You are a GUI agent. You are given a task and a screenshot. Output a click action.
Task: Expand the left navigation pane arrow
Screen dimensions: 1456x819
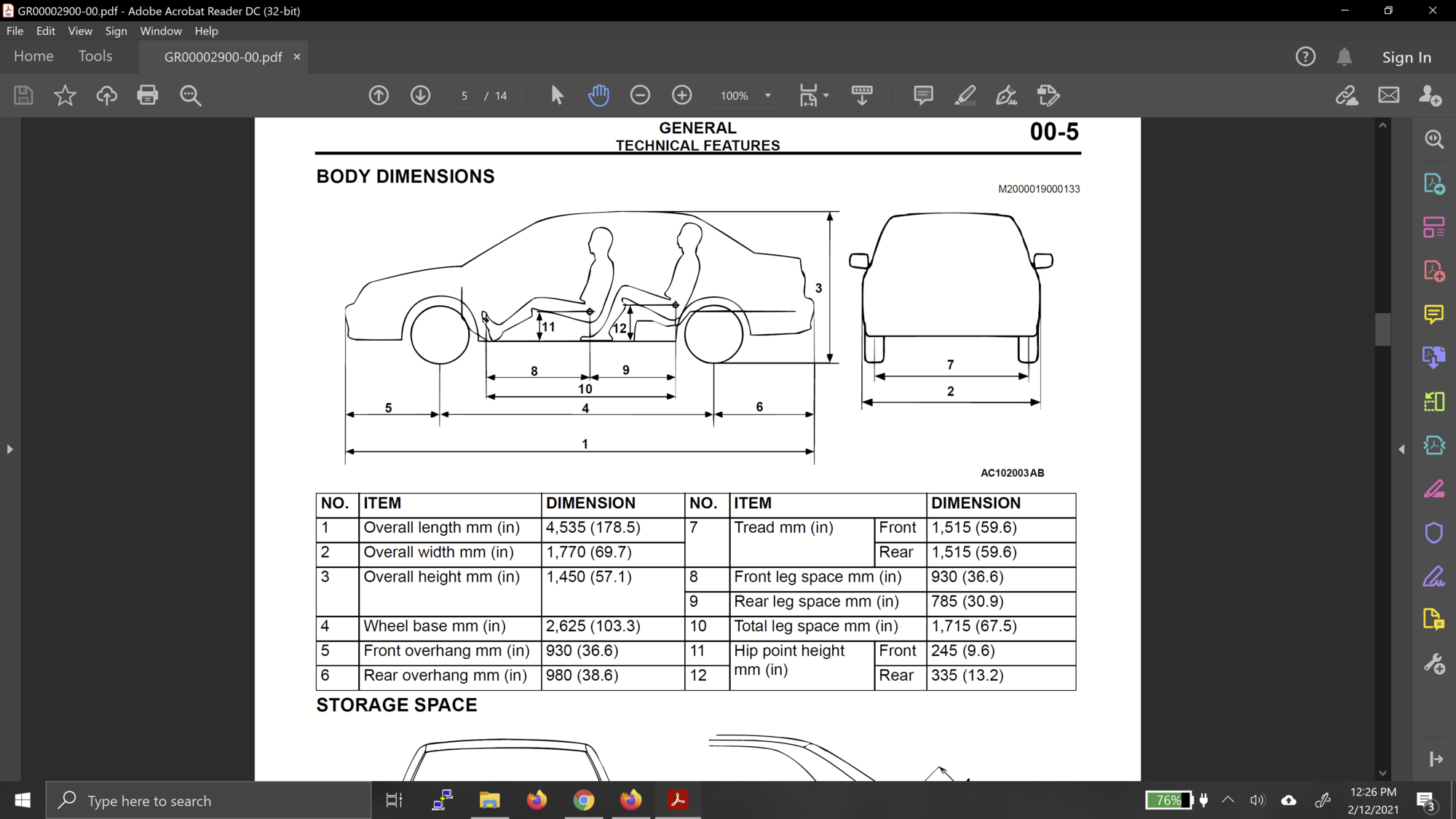[9, 449]
